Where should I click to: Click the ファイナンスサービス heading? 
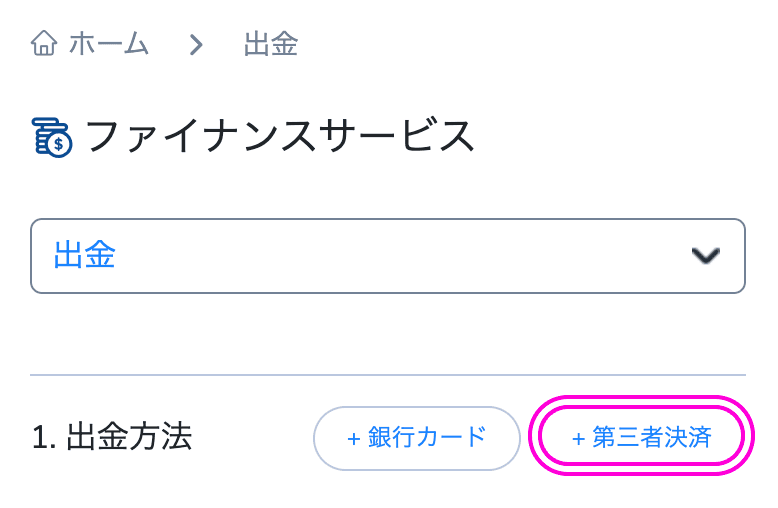point(280,136)
